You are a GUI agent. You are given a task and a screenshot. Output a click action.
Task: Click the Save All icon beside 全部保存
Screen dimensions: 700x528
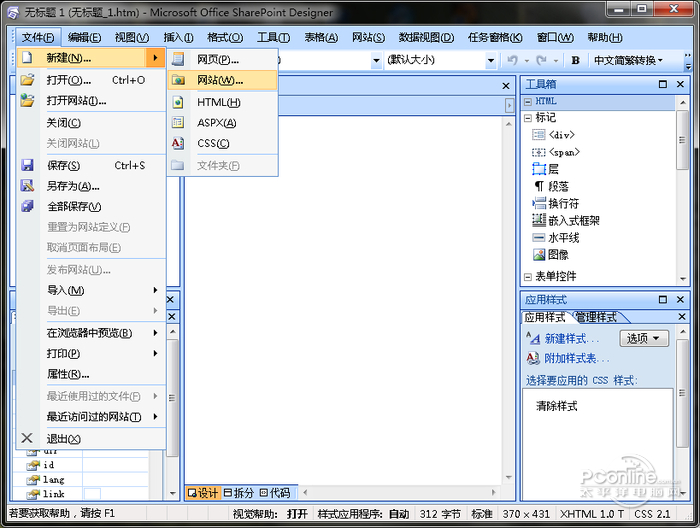click(27, 206)
